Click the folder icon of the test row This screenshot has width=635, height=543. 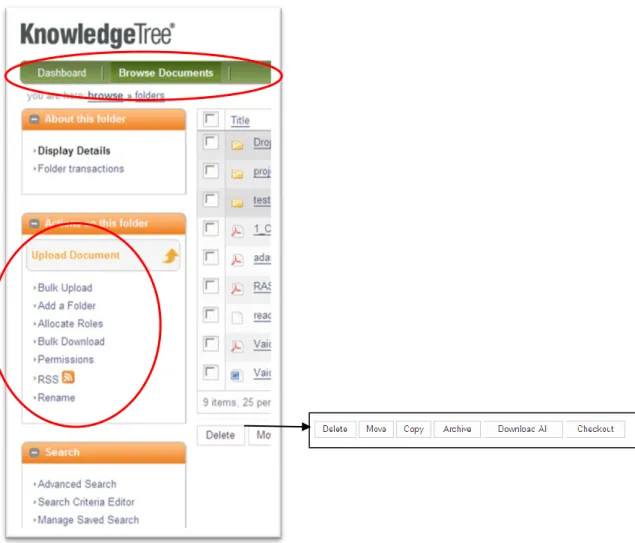[x=237, y=203]
